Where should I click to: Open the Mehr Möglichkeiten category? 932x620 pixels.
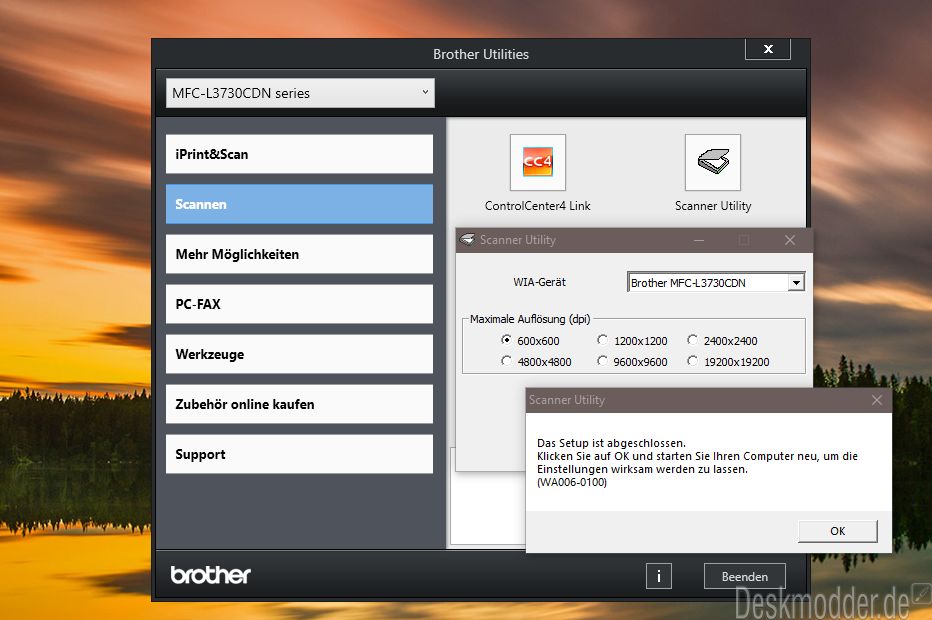click(x=299, y=254)
